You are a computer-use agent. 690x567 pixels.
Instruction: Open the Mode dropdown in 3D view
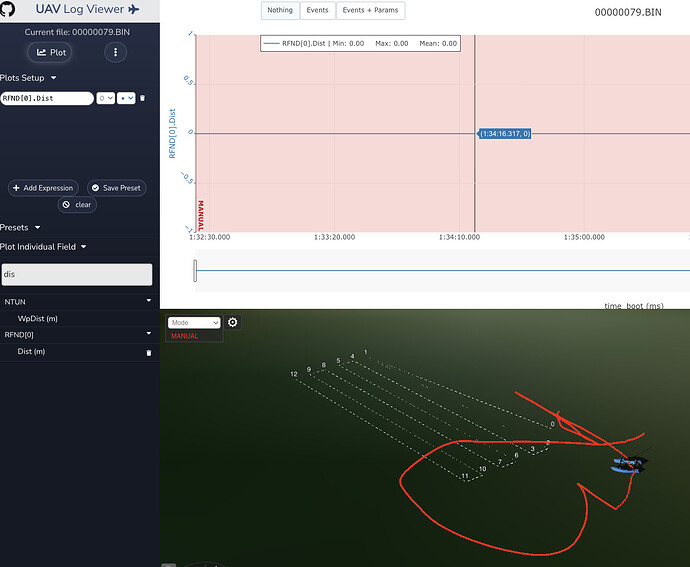point(194,323)
